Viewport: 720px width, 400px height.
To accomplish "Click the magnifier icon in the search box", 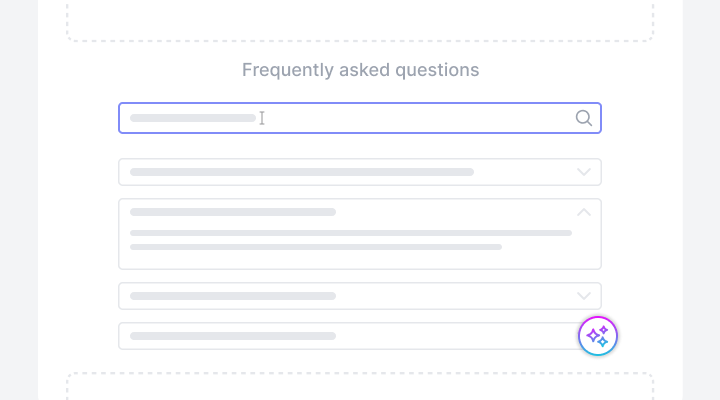I will (x=584, y=118).
